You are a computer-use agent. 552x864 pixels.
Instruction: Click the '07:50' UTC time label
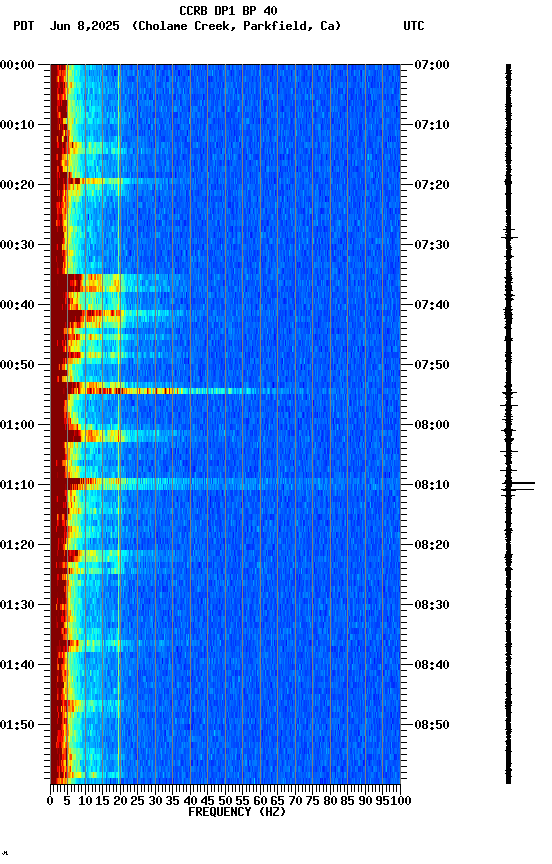[x=431, y=365]
